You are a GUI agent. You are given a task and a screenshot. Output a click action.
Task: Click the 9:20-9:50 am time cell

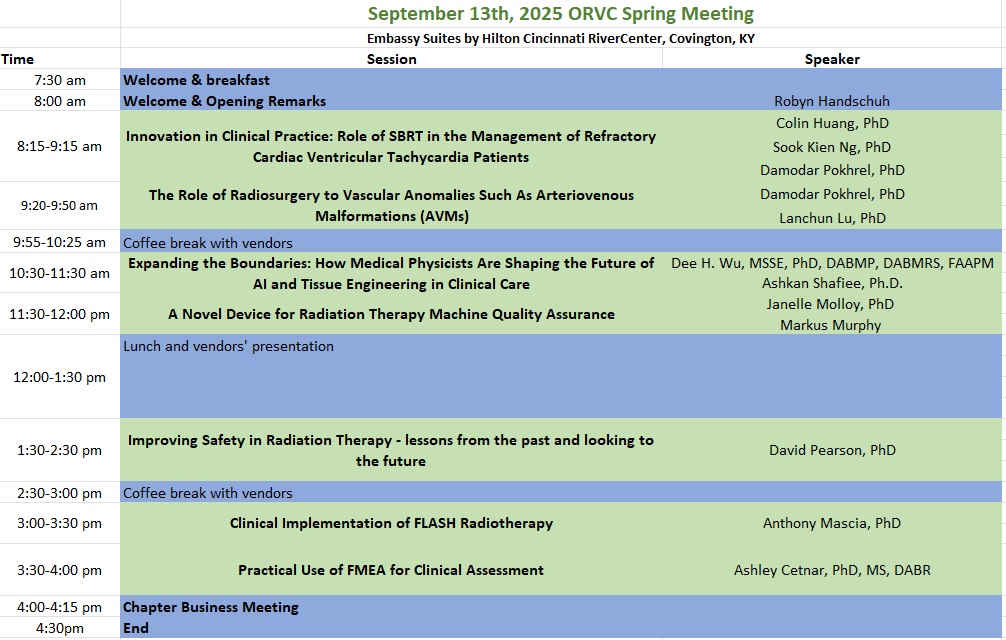(x=60, y=205)
